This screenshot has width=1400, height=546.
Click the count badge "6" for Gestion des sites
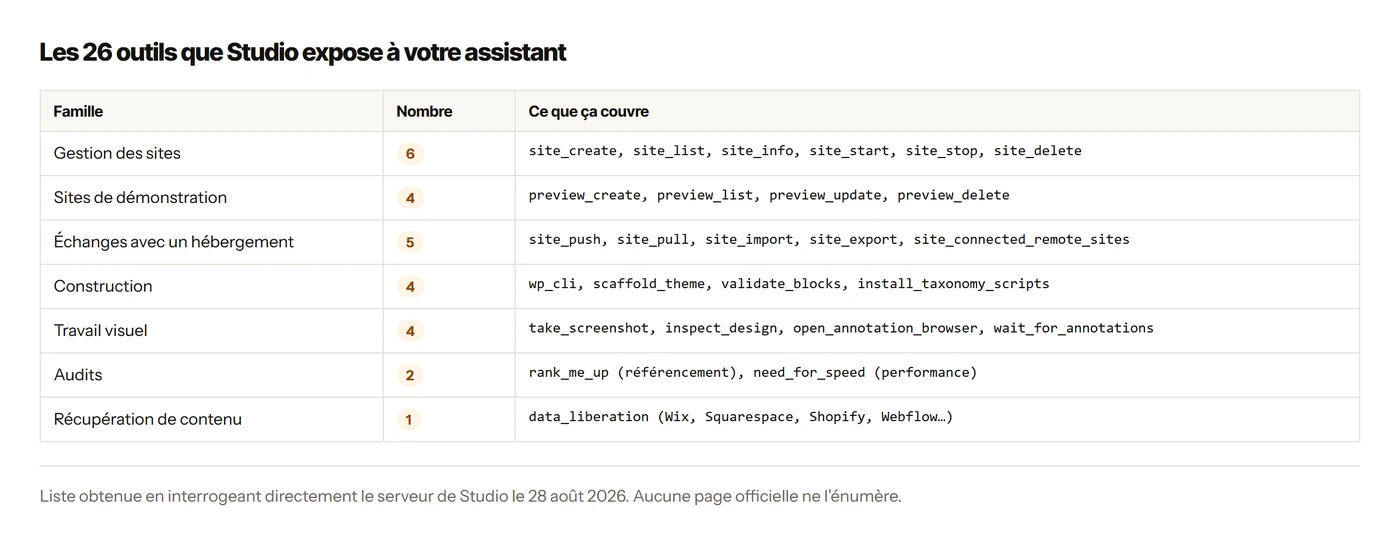tap(410, 154)
